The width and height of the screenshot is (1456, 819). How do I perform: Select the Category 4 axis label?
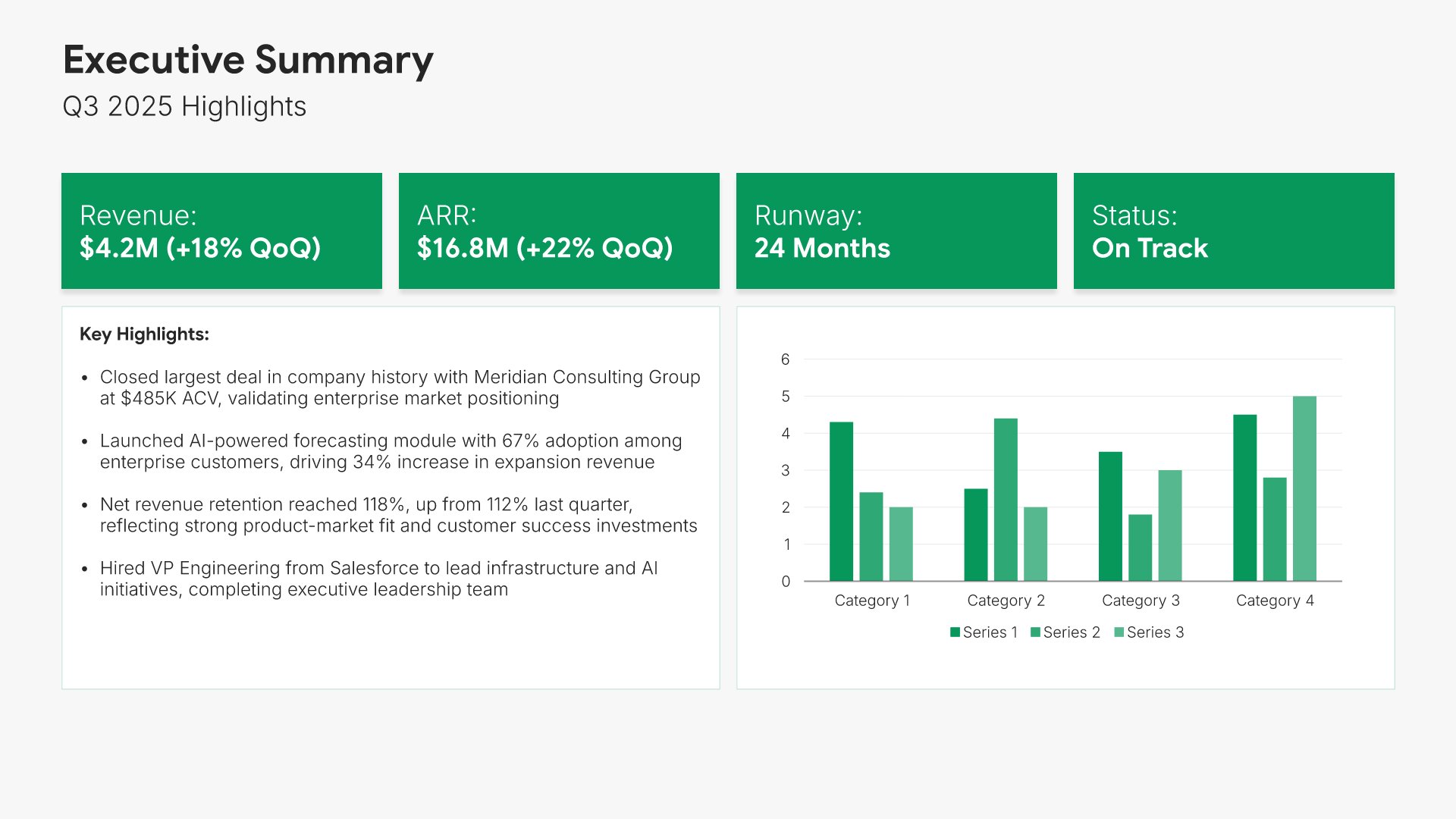pos(1275,601)
